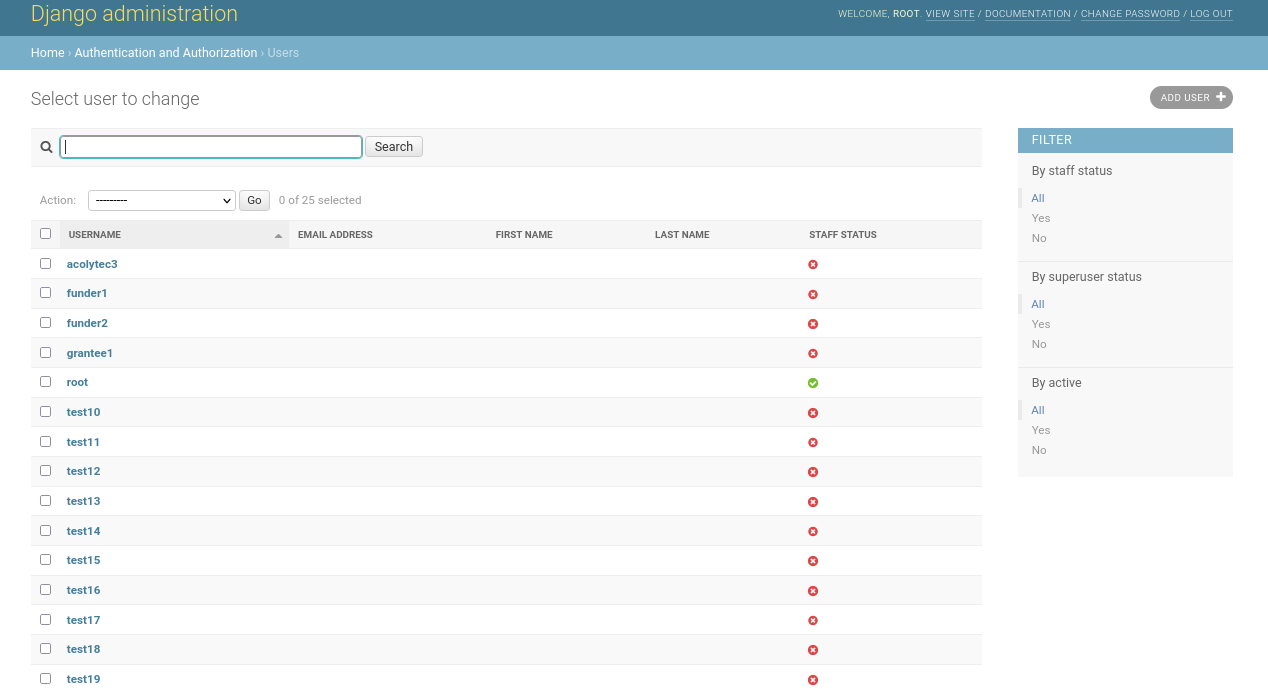Tick the test13 row checkbox
The width and height of the screenshot is (1268, 689).
pos(45,500)
